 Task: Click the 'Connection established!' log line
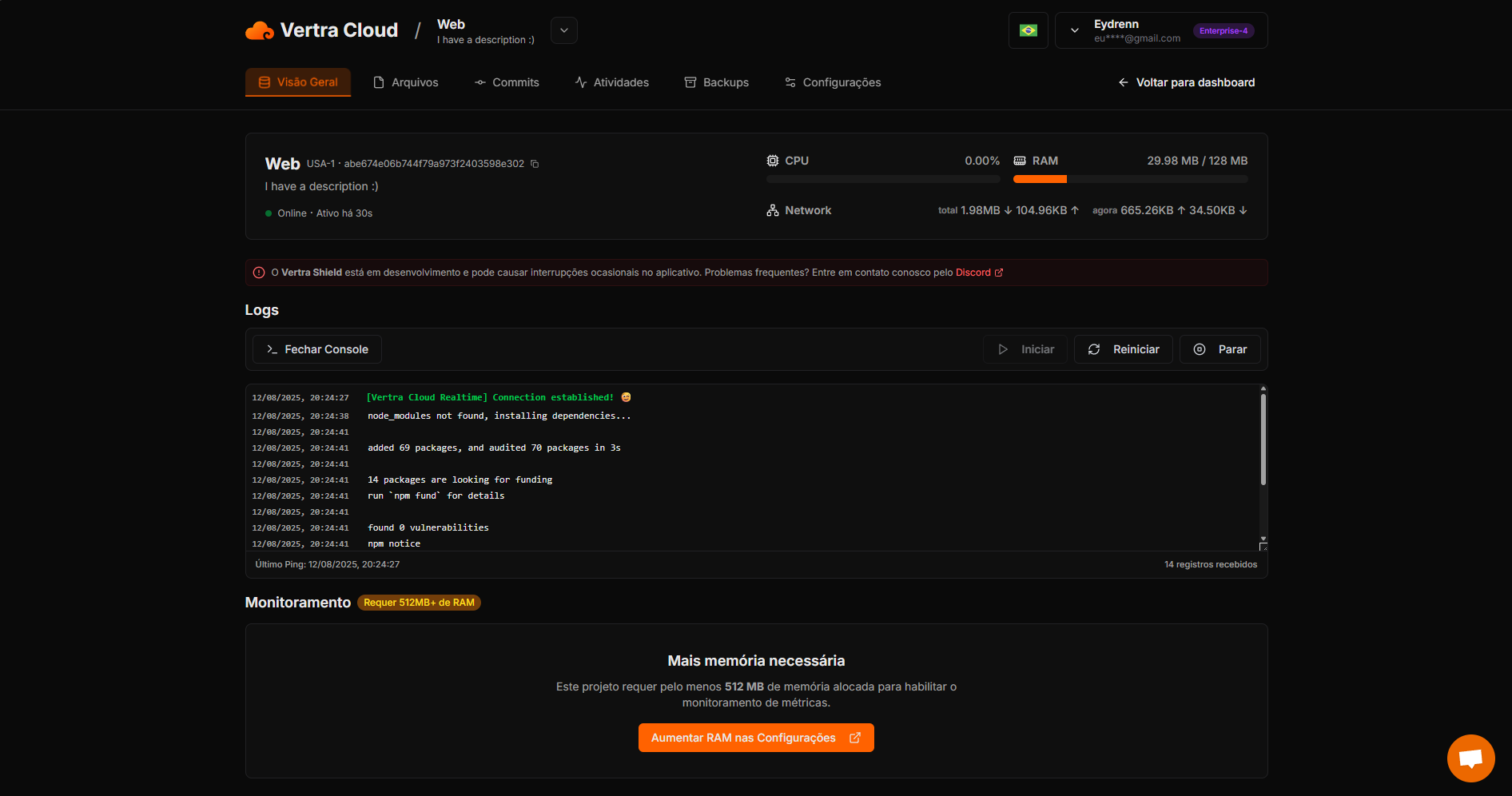[499, 397]
